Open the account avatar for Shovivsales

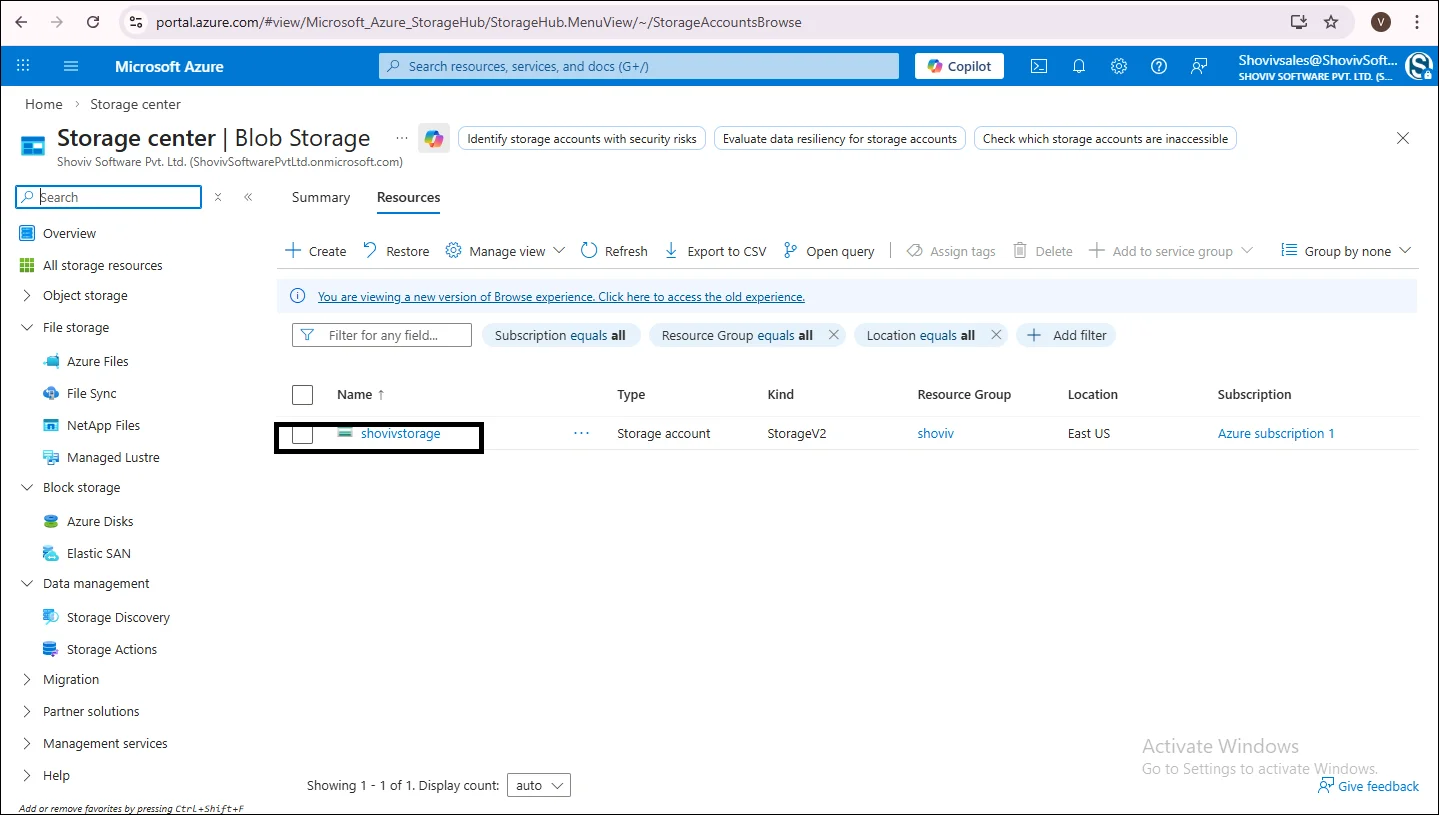pyautogui.click(x=1418, y=67)
